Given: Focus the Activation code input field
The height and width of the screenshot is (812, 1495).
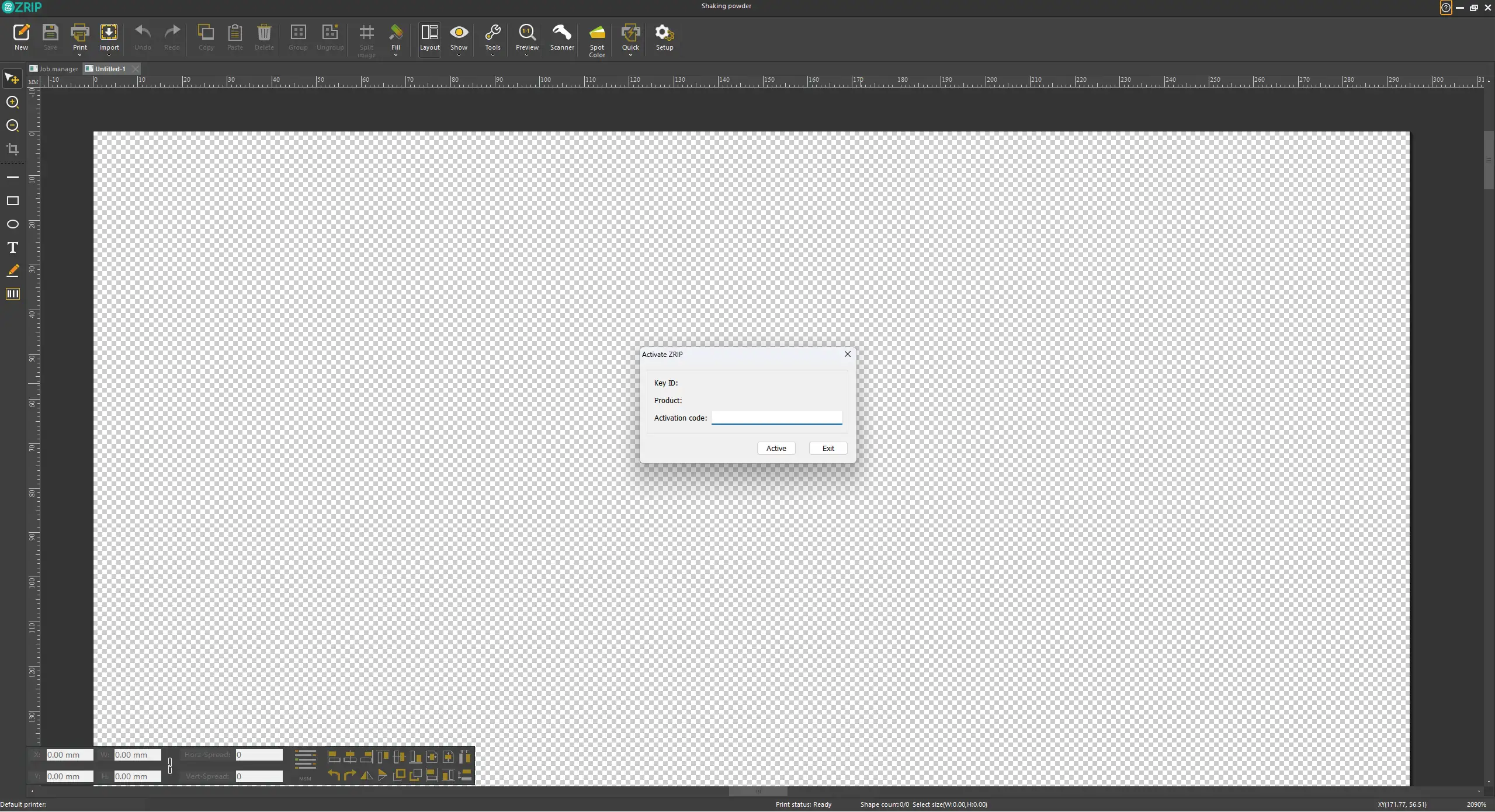Looking at the screenshot, I should pyautogui.click(x=776, y=418).
